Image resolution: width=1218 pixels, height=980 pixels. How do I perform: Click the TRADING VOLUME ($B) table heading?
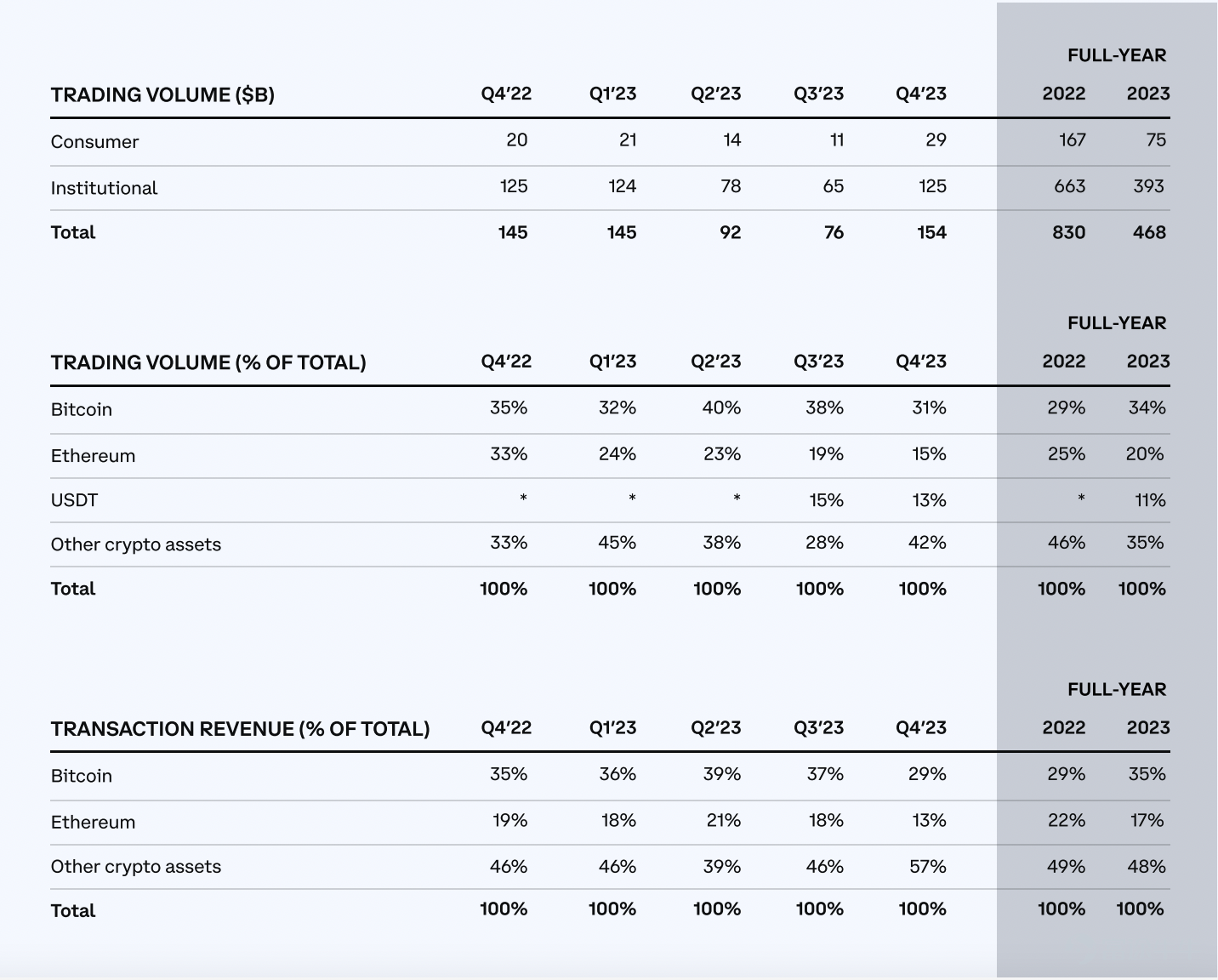click(x=162, y=94)
